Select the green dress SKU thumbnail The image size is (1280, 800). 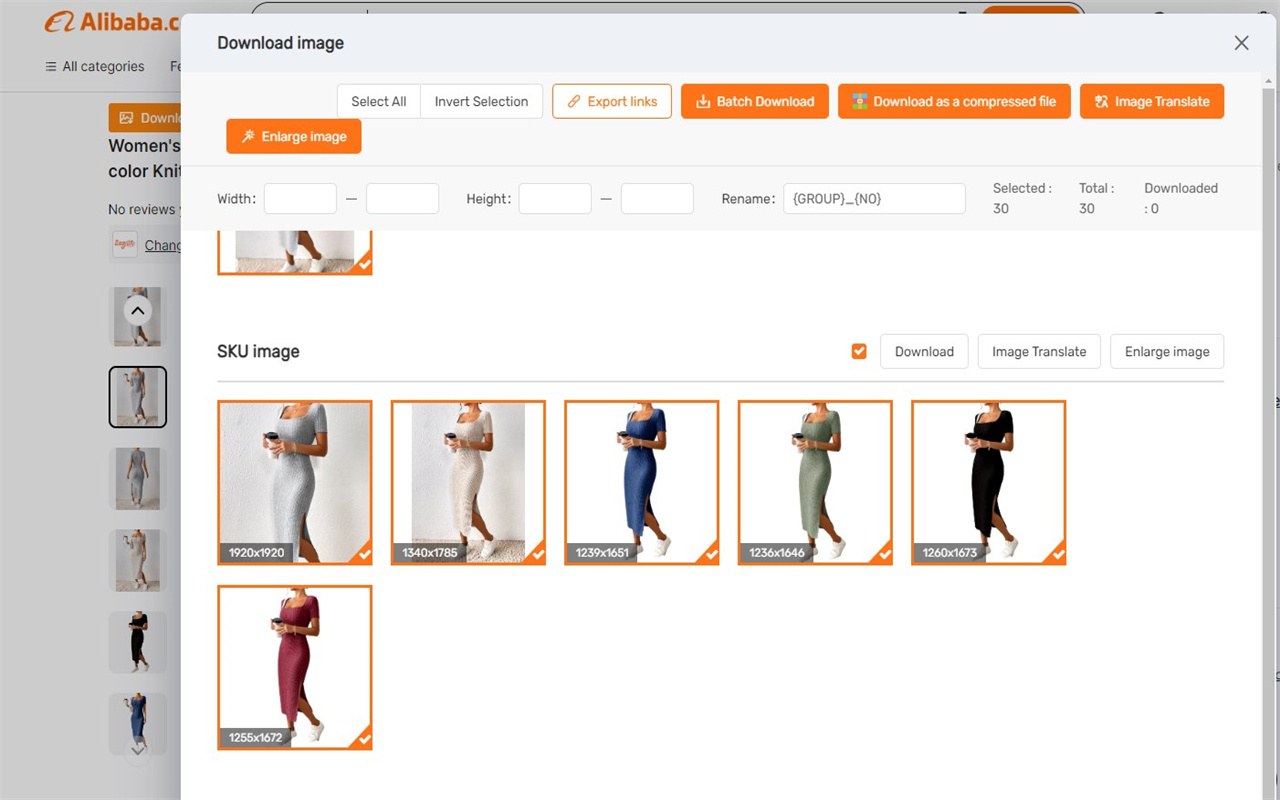pos(815,482)
